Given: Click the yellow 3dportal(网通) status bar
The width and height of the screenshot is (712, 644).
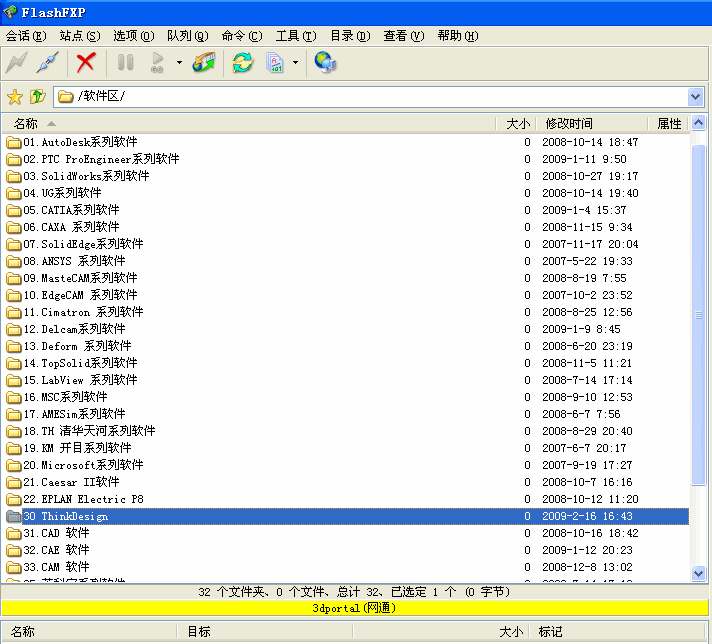Looking at the screenshot, I should point(355,608).
